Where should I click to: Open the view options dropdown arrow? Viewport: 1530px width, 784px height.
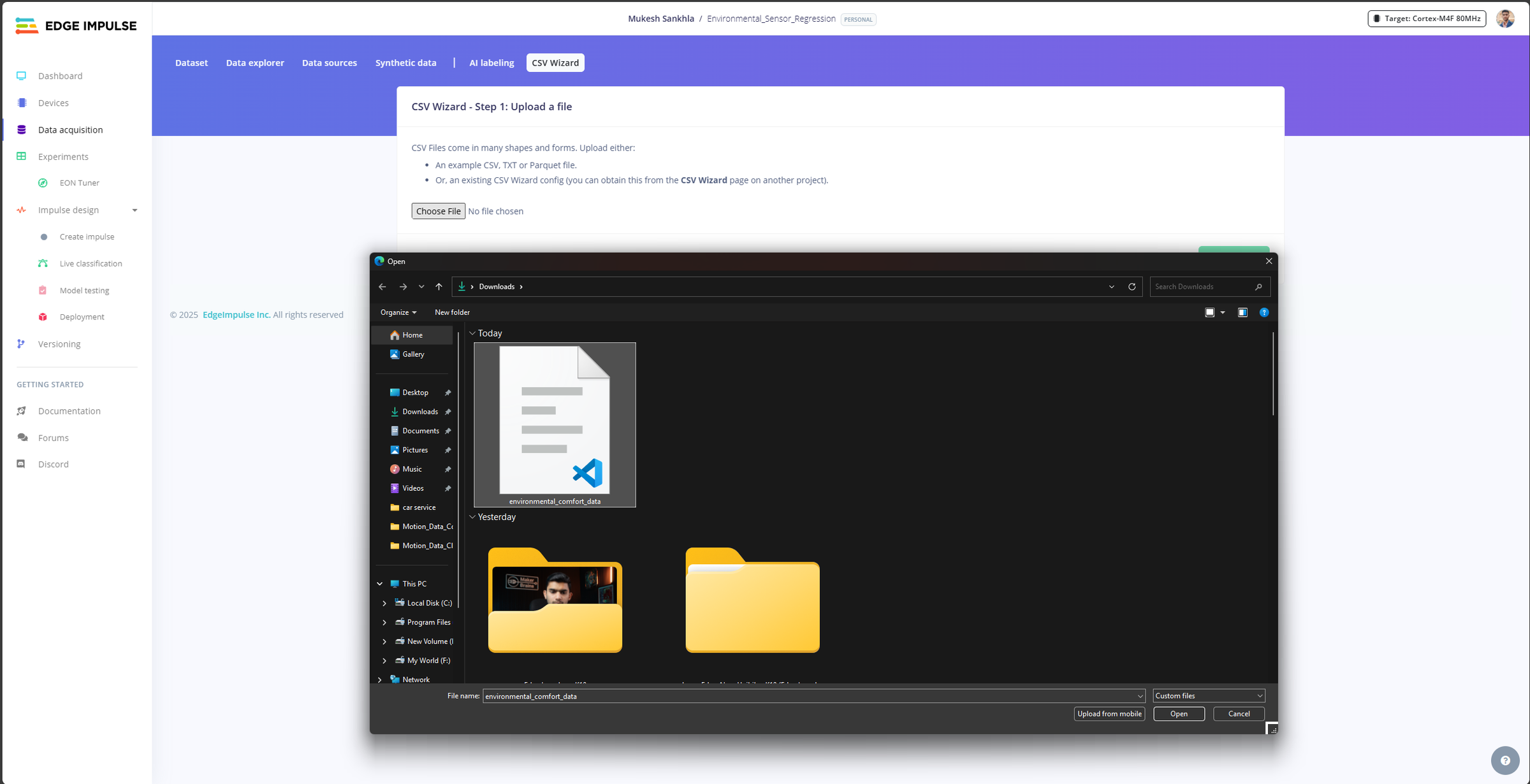coord(1222,312)
